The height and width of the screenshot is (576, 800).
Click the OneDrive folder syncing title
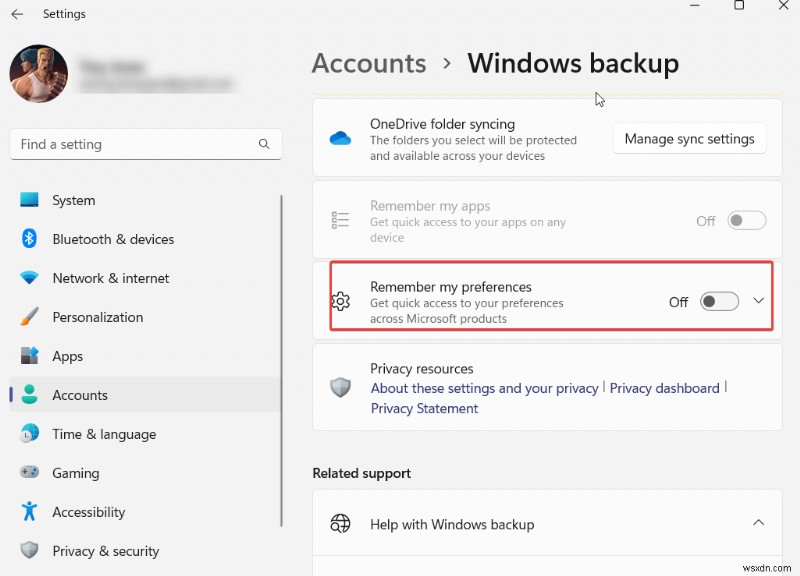[x=442, y=124]
